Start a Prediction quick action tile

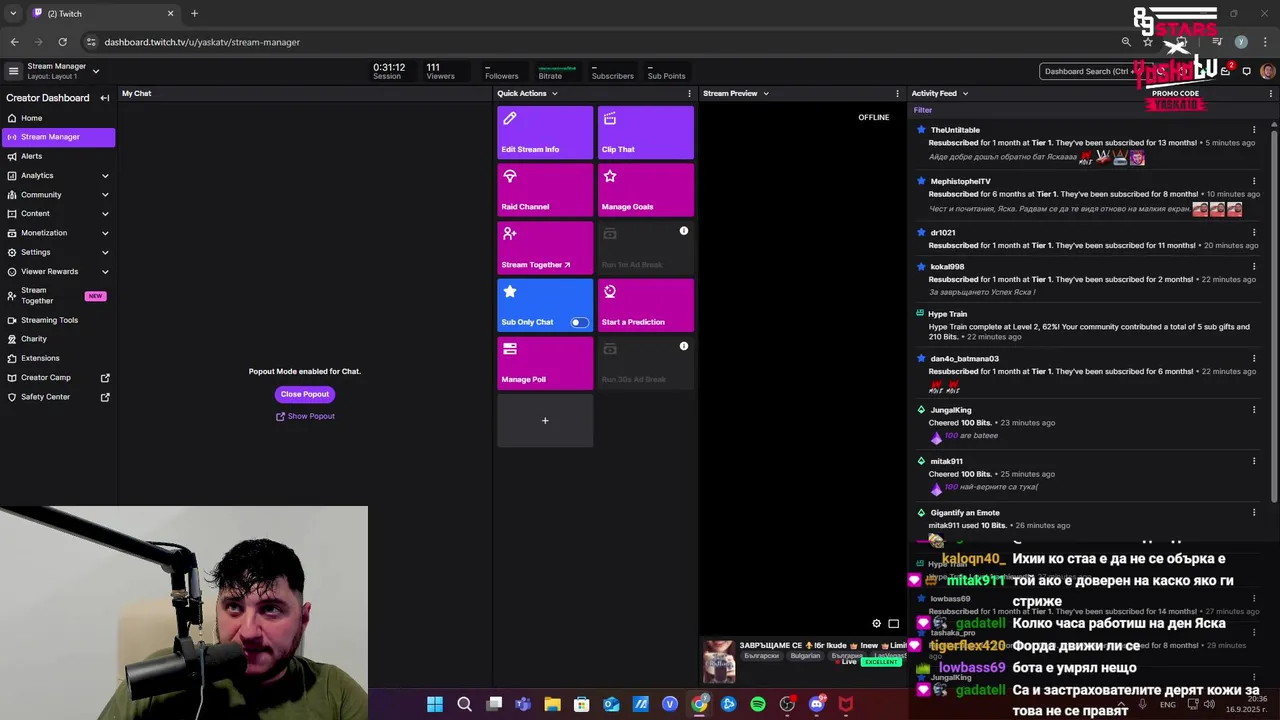click(646, 306)
